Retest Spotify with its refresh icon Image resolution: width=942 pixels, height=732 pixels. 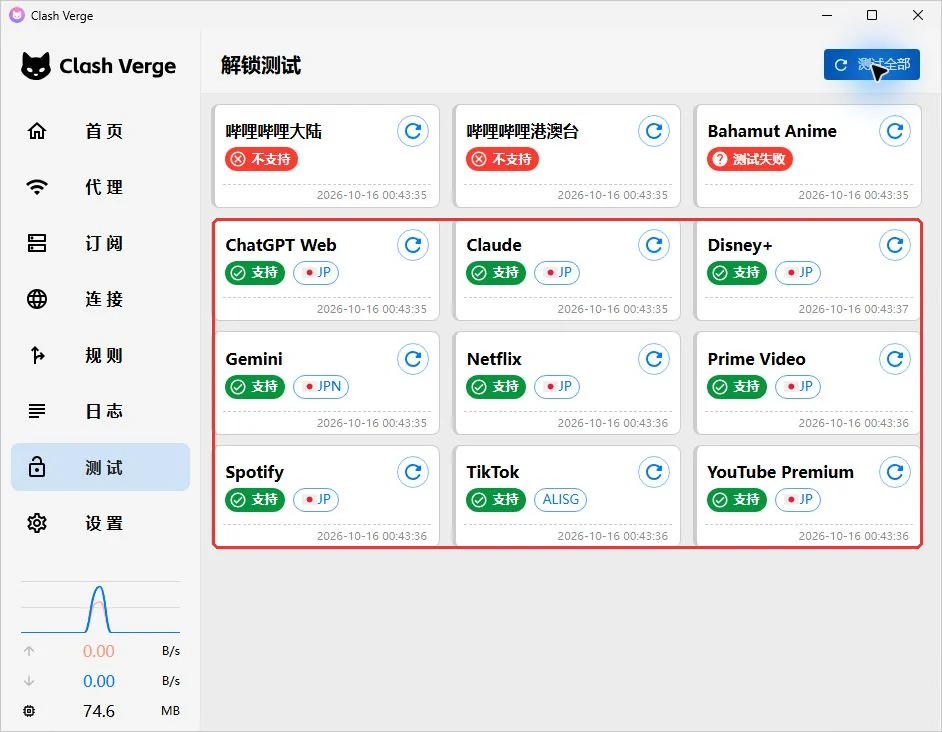coord(413,472)
